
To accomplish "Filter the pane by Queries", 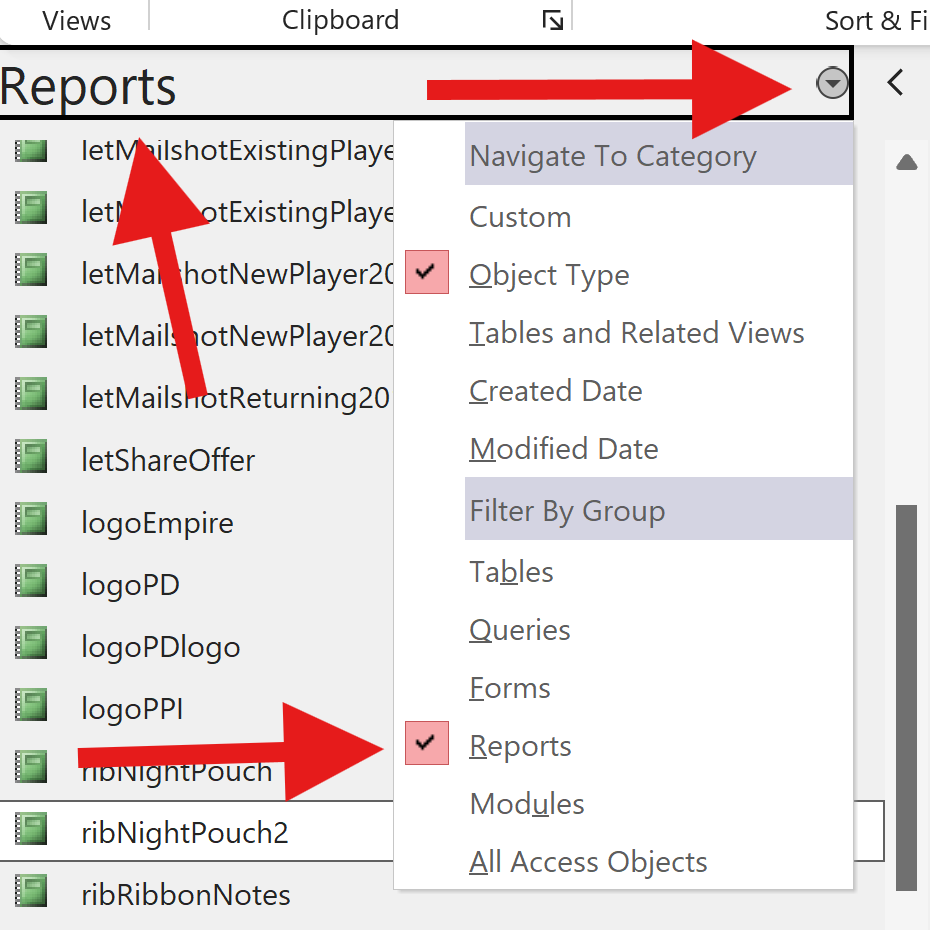I will coord(520,630).
